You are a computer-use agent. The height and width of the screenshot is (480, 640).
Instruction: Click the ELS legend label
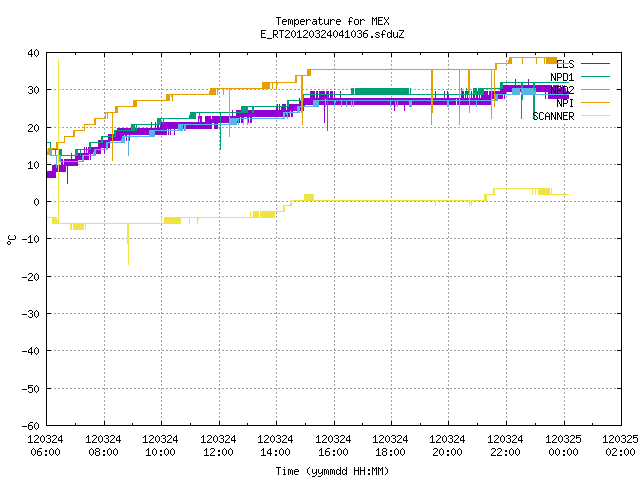click(565, 64)
